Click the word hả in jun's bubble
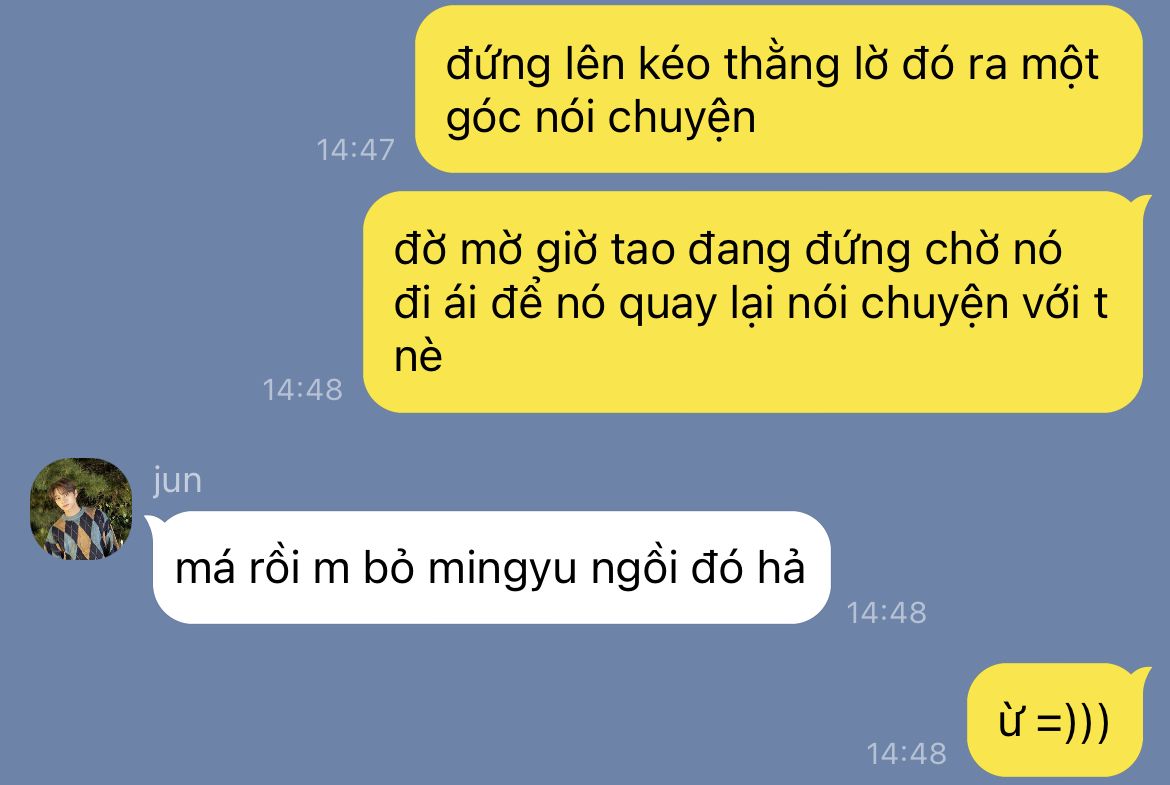1170x785 pixels. click(x=782, y=567)
